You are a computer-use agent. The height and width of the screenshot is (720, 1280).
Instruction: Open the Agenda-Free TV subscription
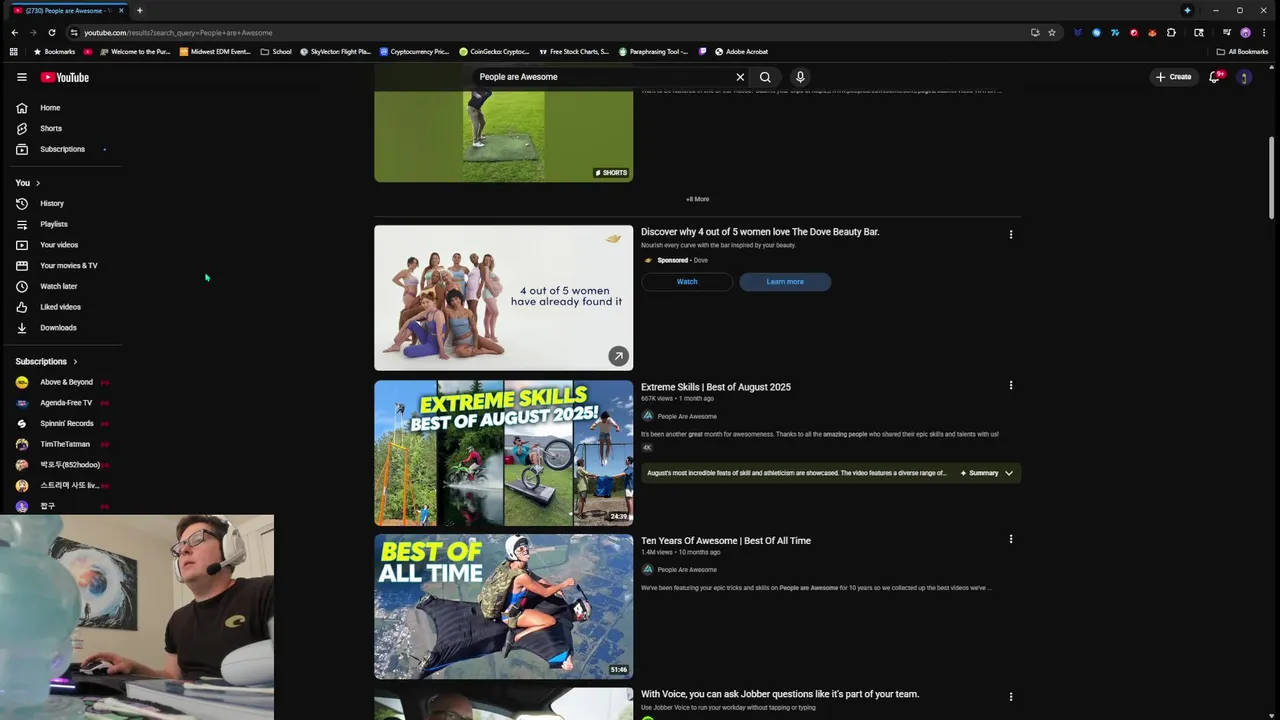(x=64, y=403)
